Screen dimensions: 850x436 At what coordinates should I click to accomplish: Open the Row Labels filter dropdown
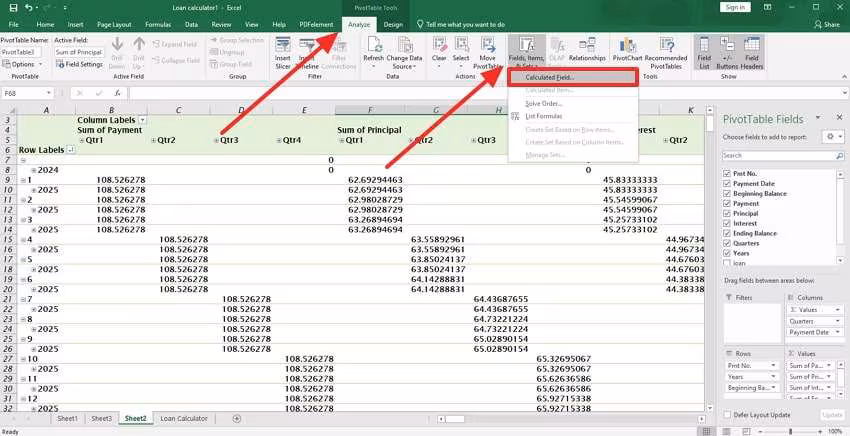coord(70,150)
